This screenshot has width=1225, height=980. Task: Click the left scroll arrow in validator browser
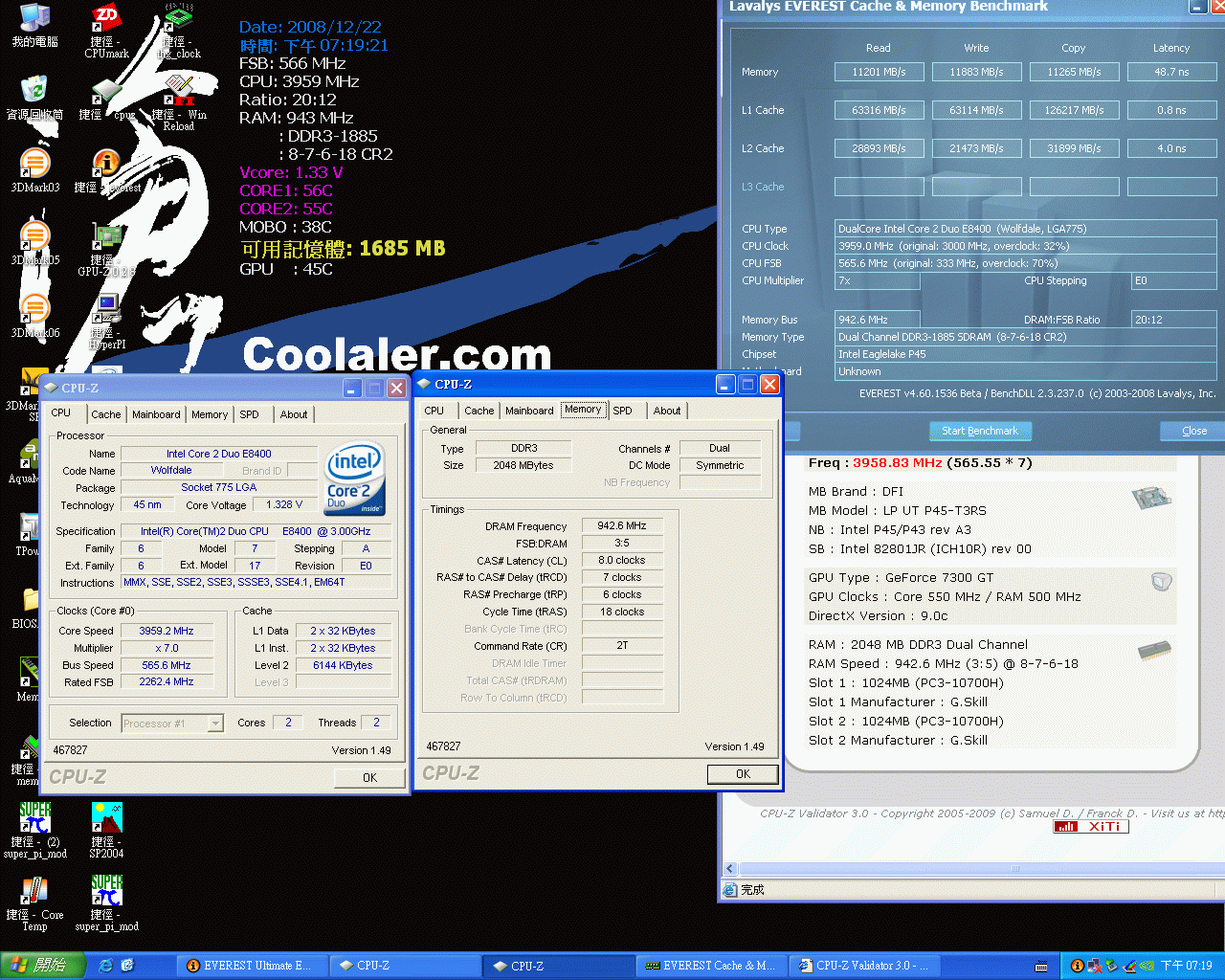[730, 869]
